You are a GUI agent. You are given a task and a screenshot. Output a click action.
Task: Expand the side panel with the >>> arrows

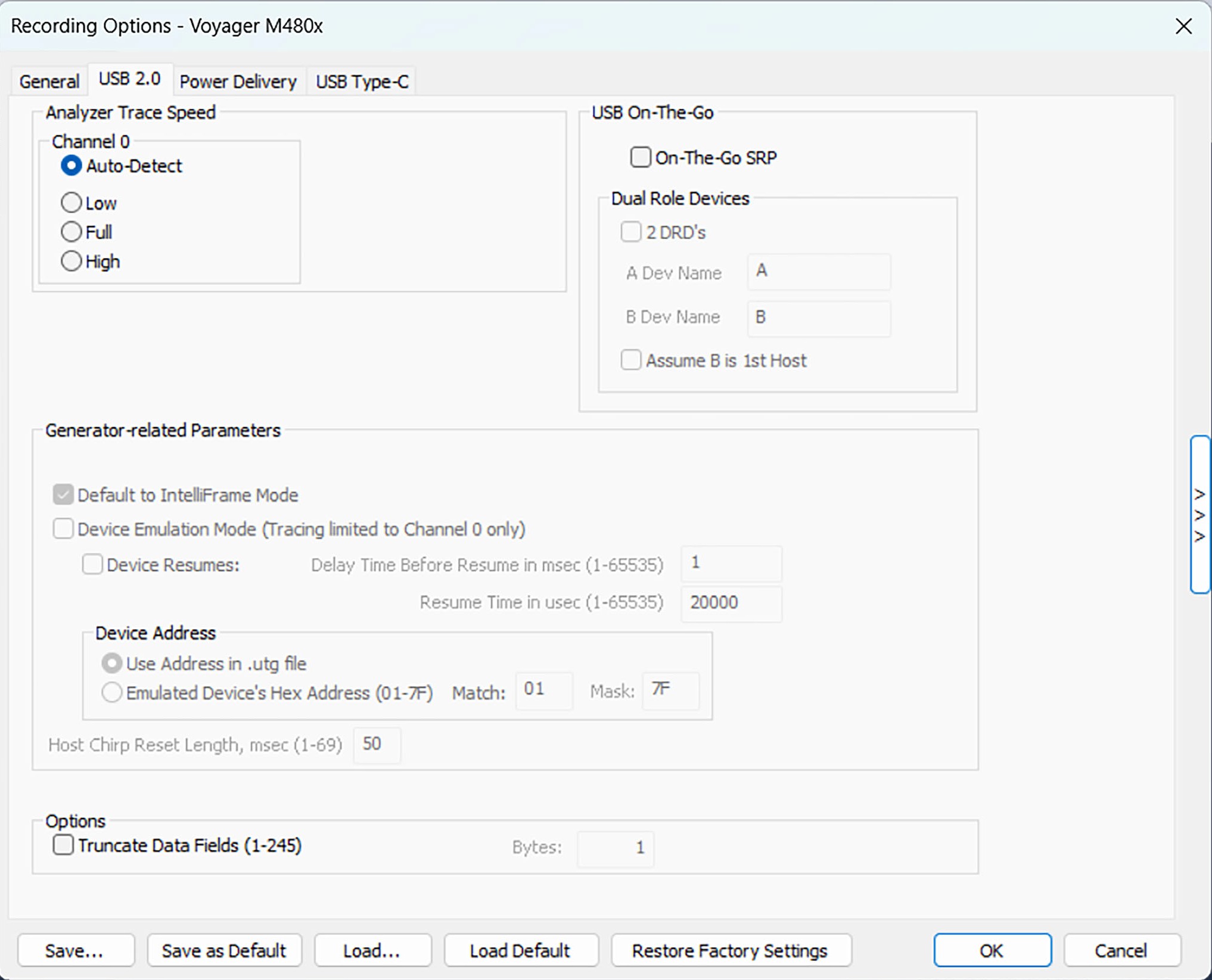(x=1200, y=515)
